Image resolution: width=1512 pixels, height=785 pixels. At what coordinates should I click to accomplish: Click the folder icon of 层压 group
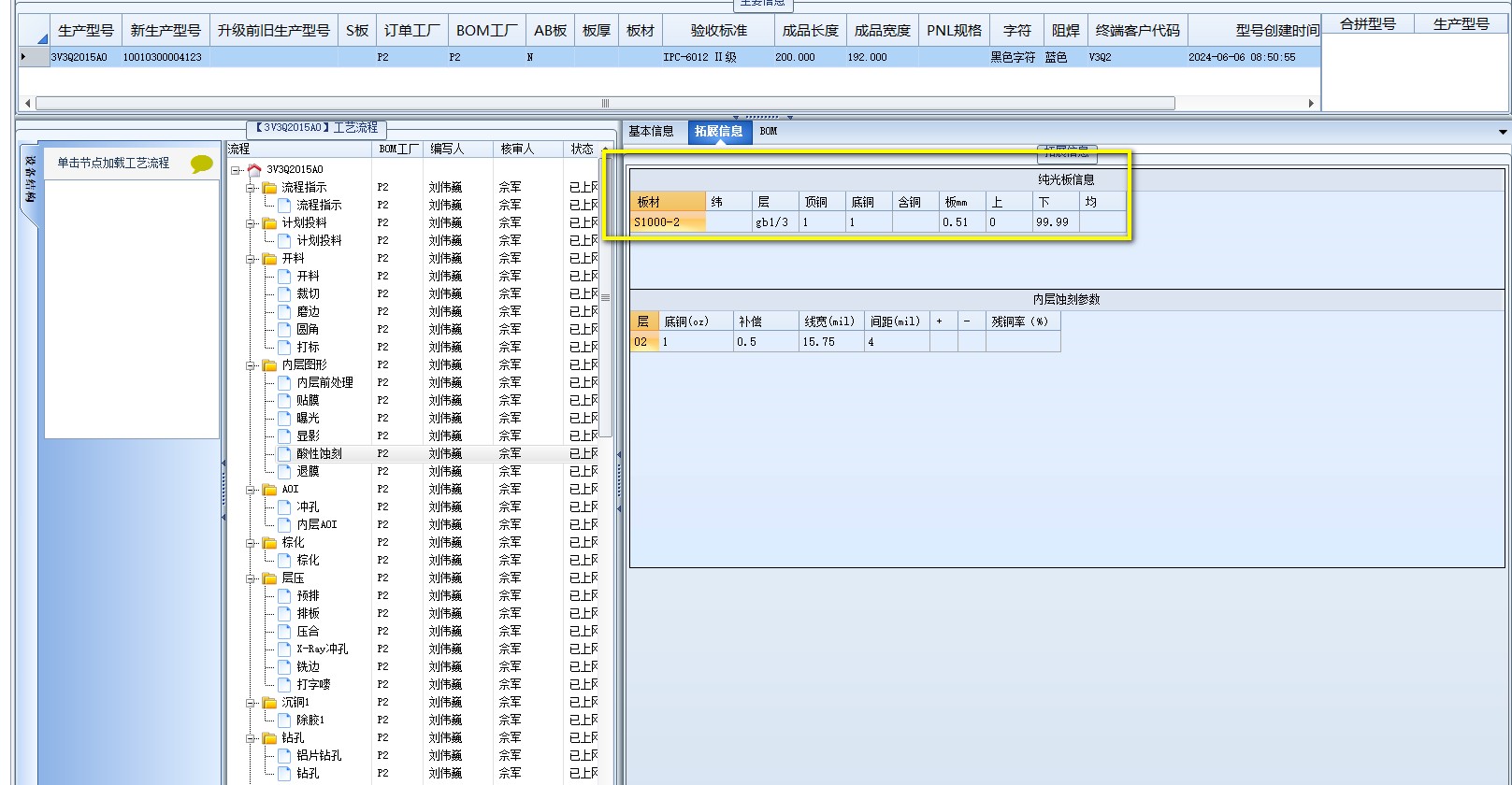[x=270, y=578]
